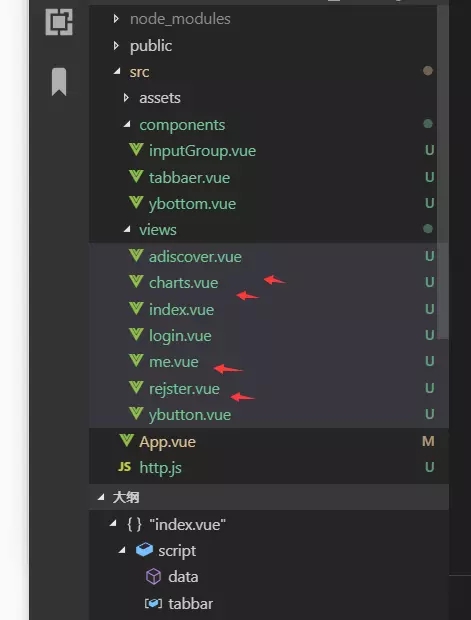Click the Extensions icon in activity bar

[59, 22]
